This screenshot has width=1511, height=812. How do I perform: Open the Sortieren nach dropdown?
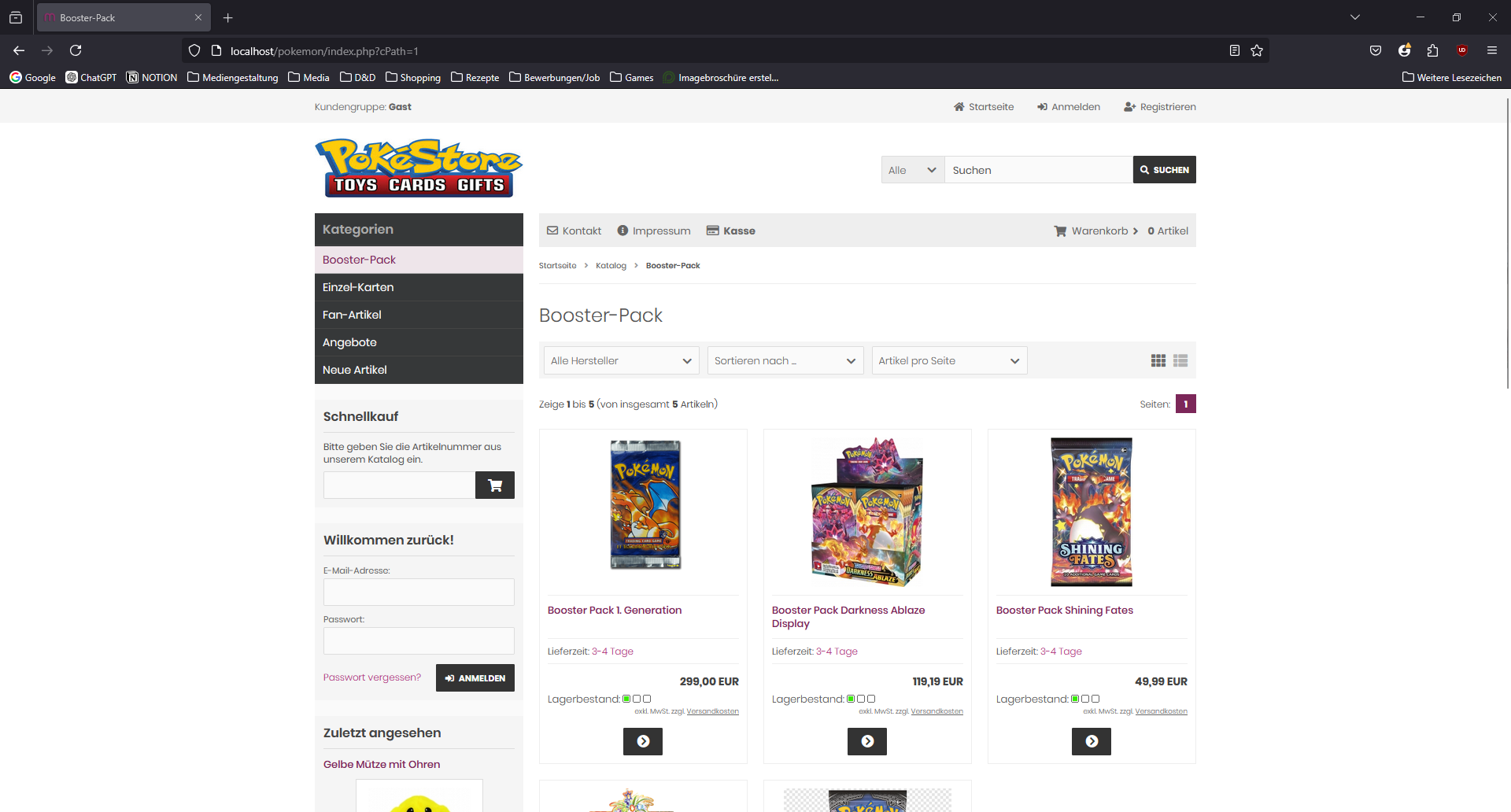[785, 361]
